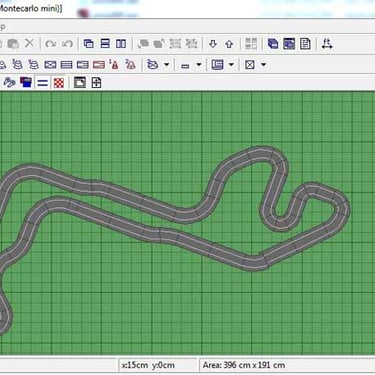Screen dimensions: 375x375
Task: Expand the dropdown arrow beside track shape icon
Action: [x=167, y=64]
